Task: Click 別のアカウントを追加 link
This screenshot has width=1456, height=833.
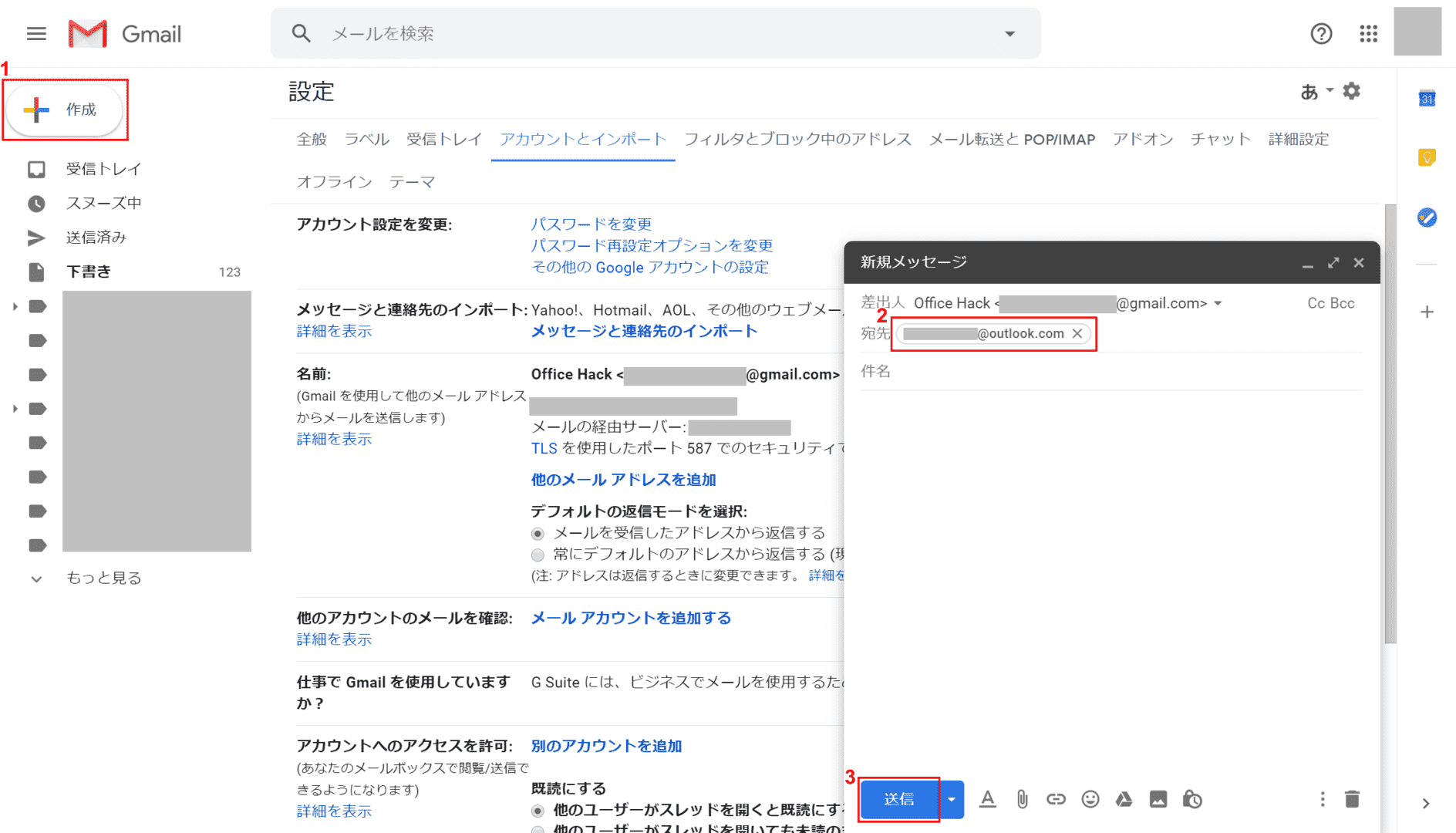Action: pos(607,746)
